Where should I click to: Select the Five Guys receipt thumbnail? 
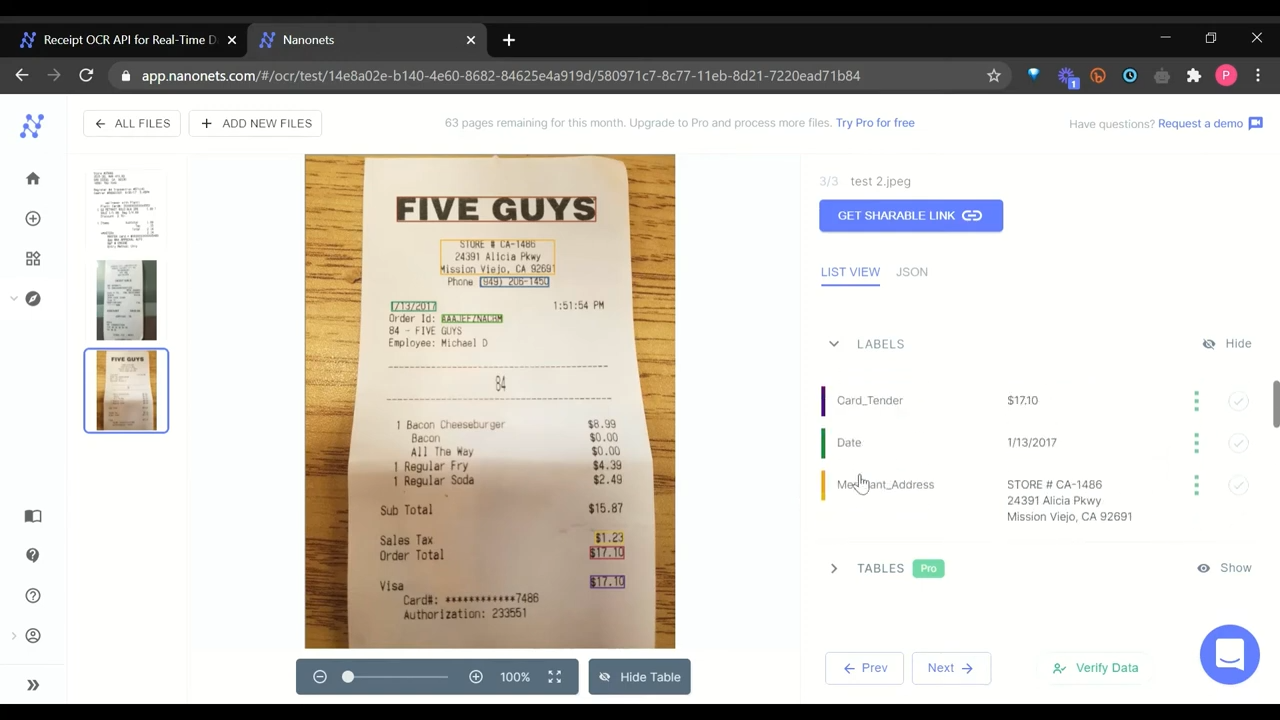click(126, 390)
